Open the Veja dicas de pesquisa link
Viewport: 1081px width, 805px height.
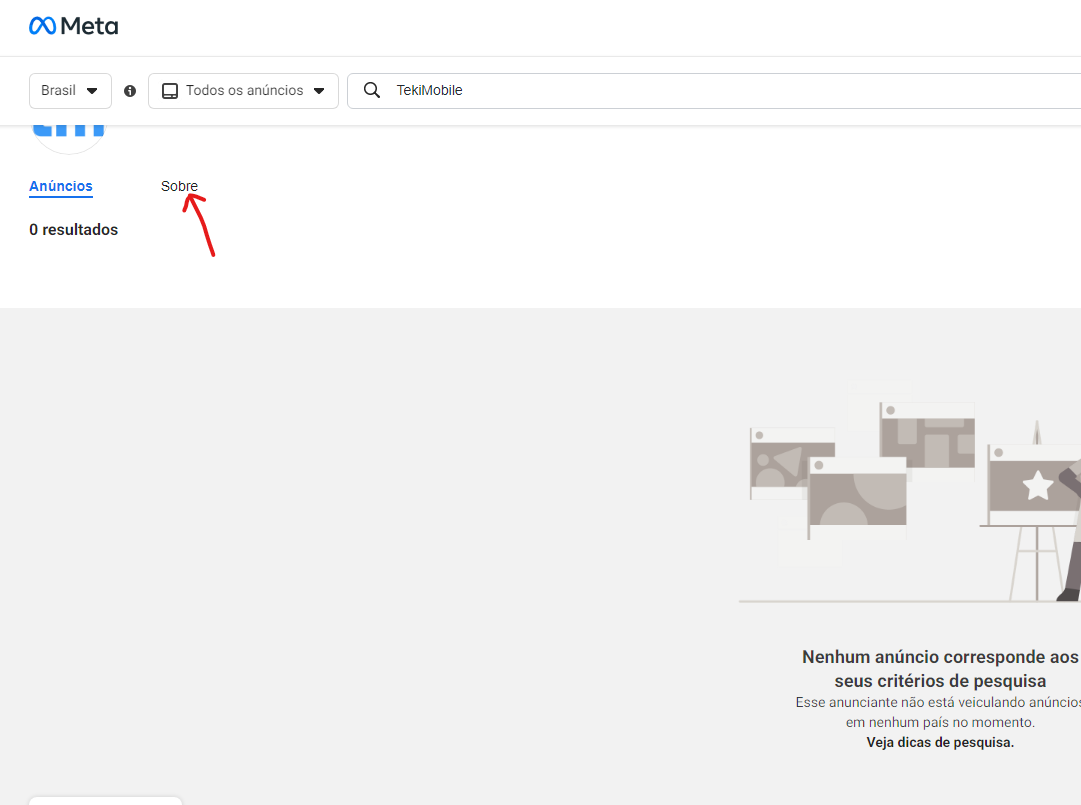click(x=940, y=742)
